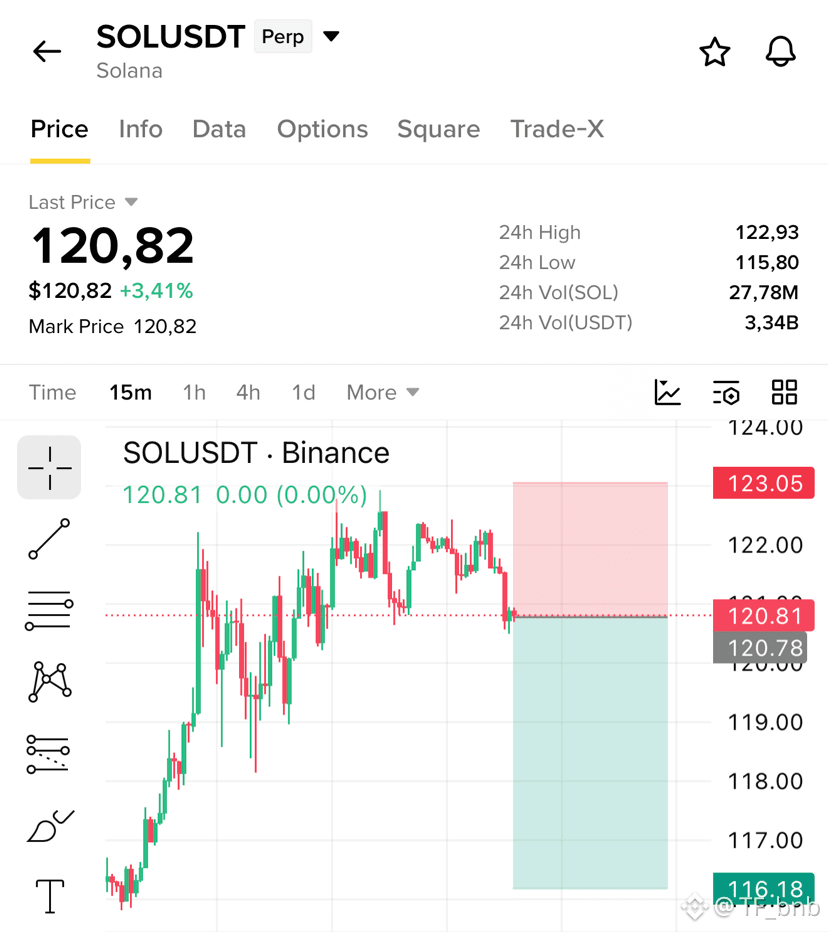
Task: Switch to the Info tab
Action: pos(140,129)
